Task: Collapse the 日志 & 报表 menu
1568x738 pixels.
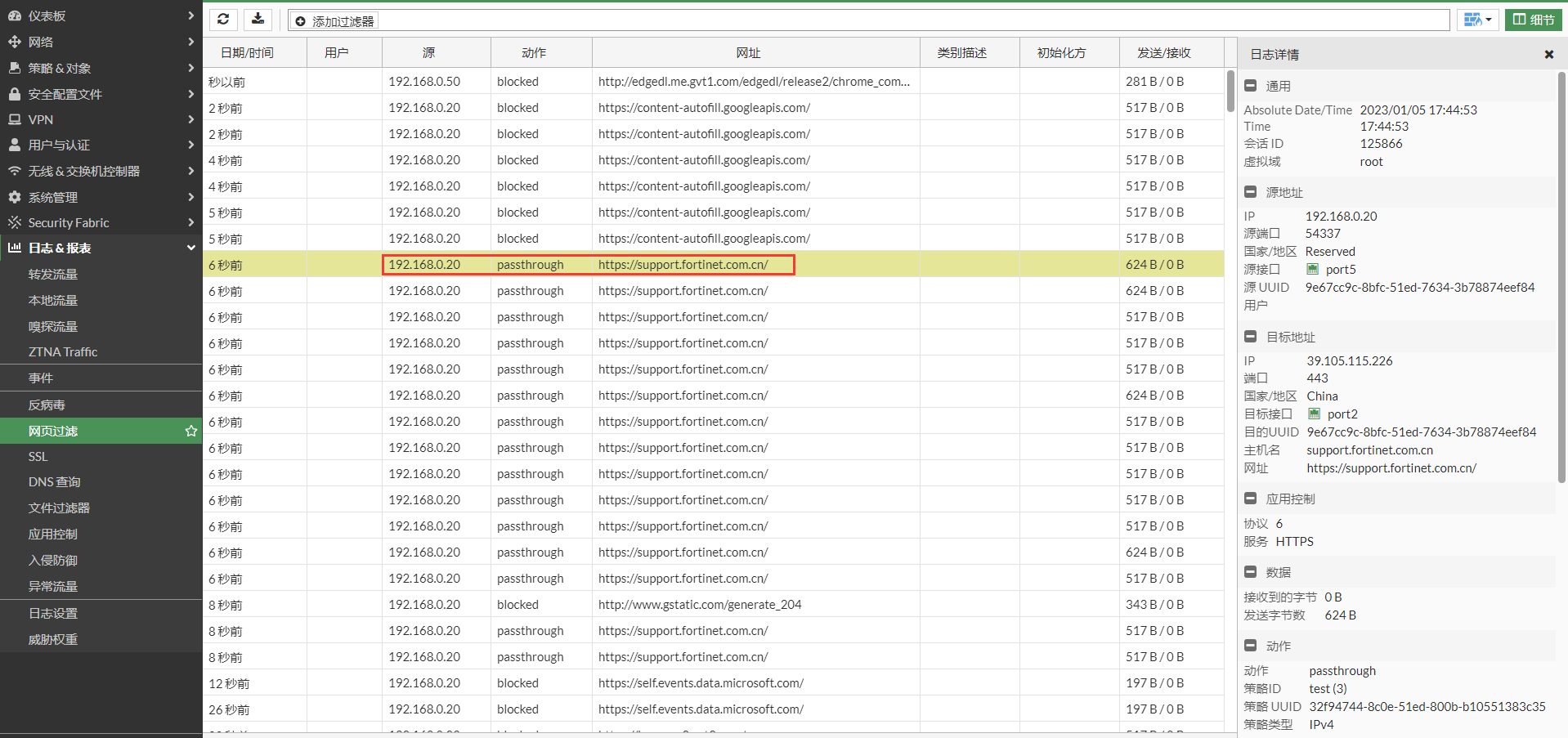Action: pos(190,248)
